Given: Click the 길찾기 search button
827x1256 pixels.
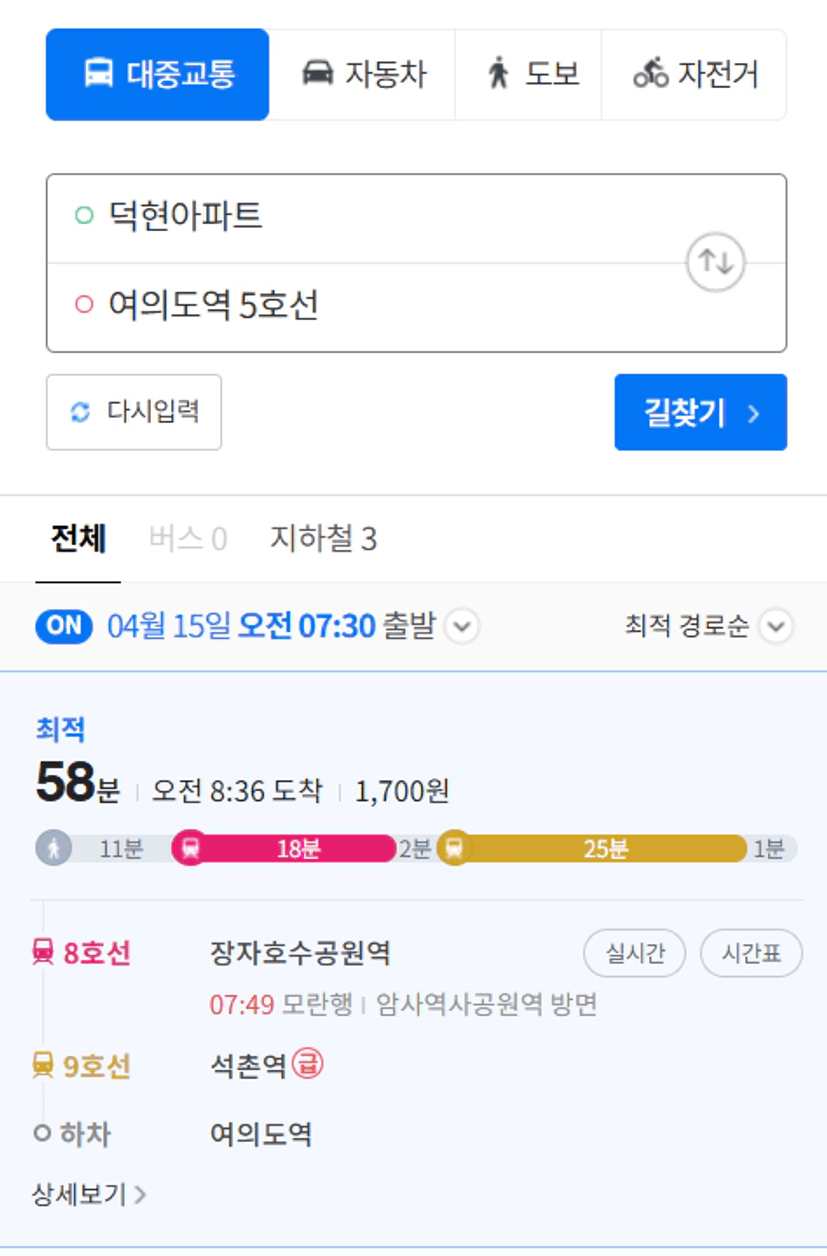Looking at the screenshot, I should [701, 412].
